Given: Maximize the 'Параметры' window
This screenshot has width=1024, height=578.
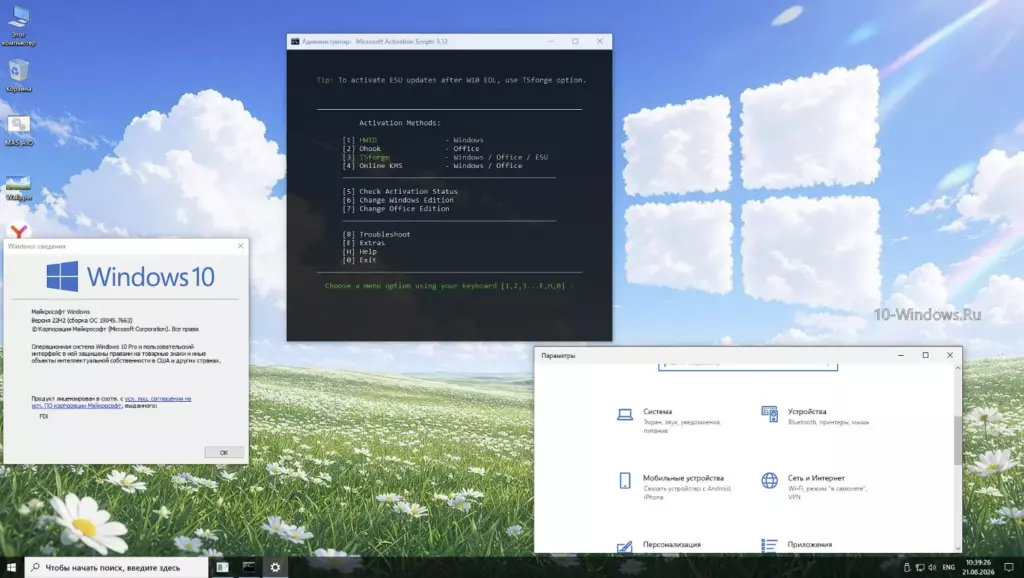Looking at the screenshot, I should [x=925, y=355].
